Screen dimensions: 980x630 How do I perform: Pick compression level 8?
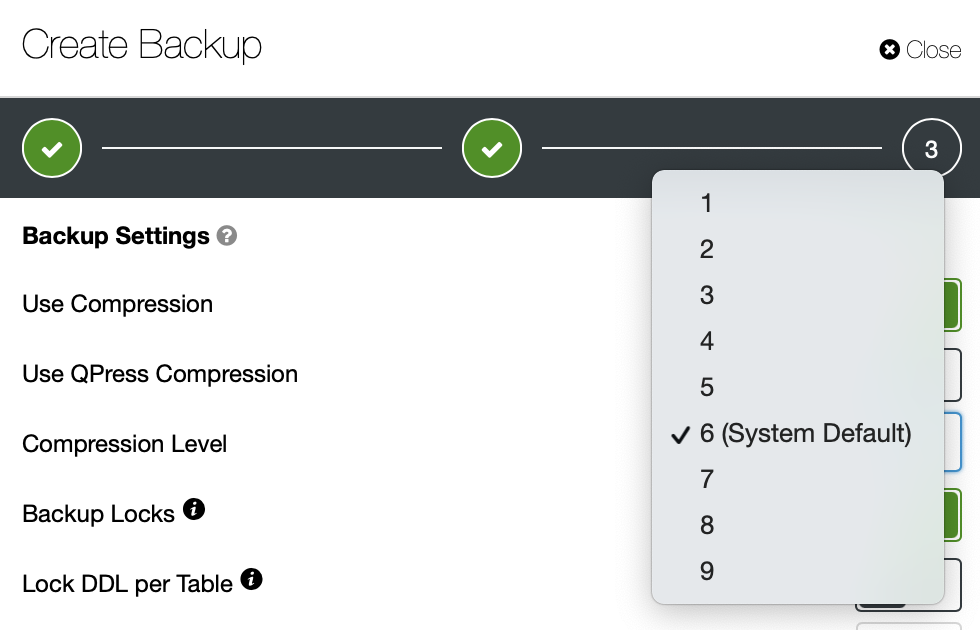pyautogui.click(x=798, y=525)
